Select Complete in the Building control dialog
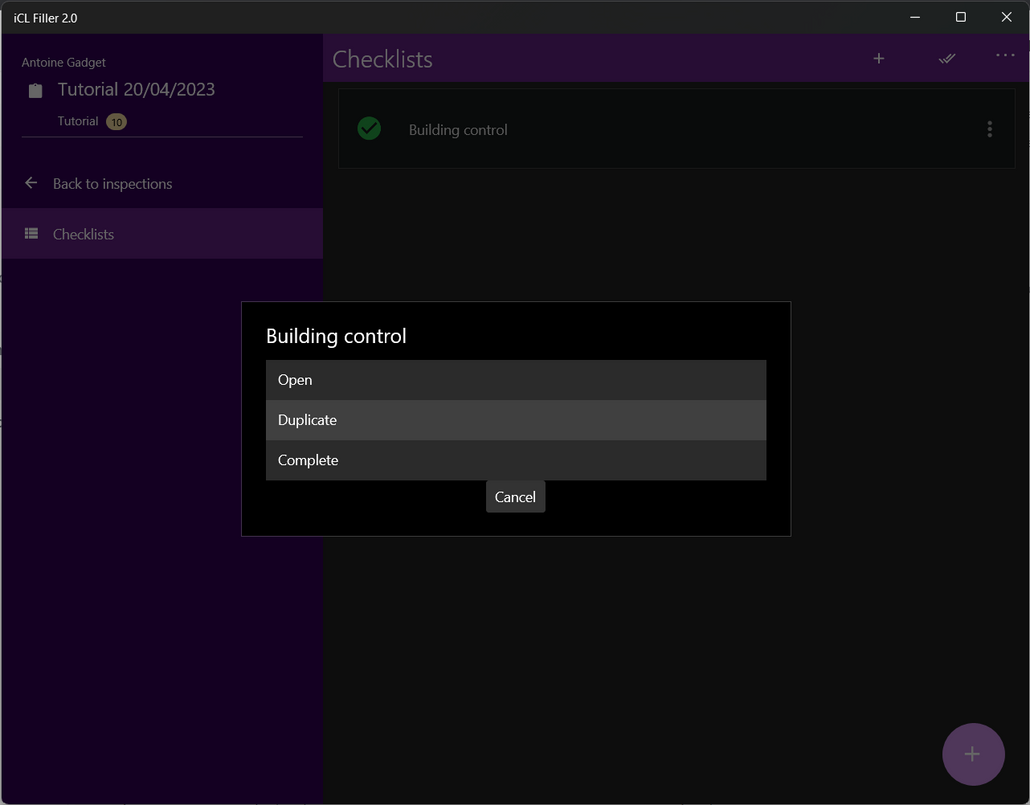 [515, 460]
